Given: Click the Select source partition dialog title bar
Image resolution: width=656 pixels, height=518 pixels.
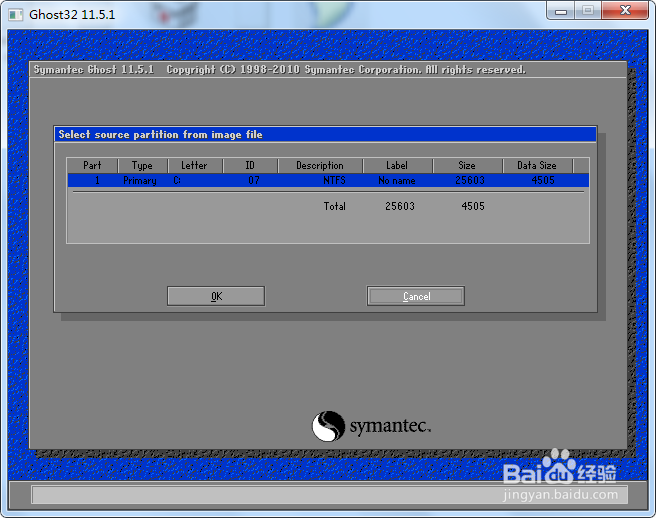Looking at the screenshot, I should point(325,134).
